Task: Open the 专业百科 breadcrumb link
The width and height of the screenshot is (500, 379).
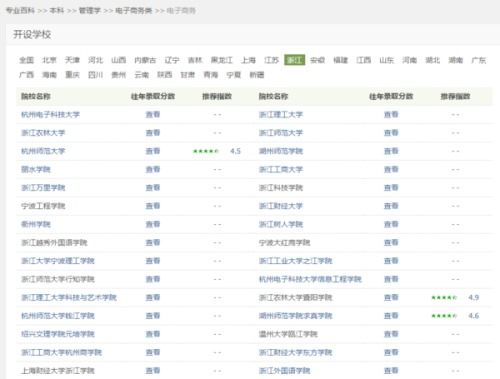Action: (x=20, y=11)
